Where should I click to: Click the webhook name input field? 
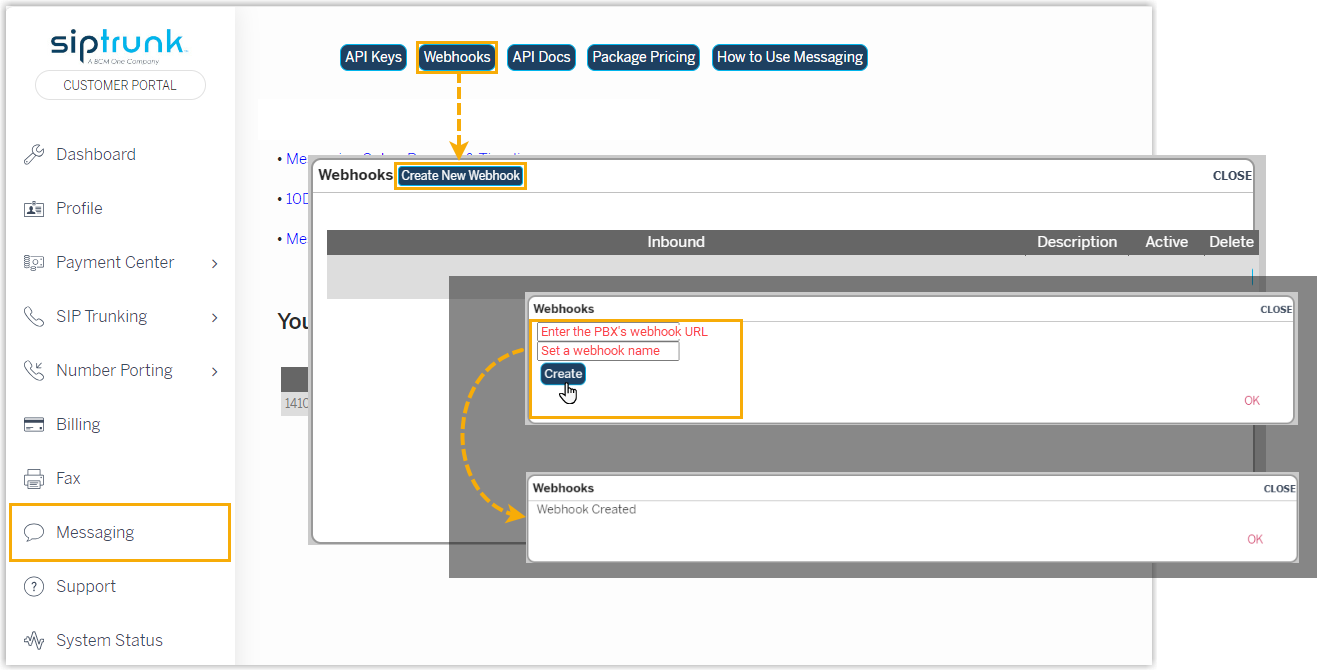[608, 351]
